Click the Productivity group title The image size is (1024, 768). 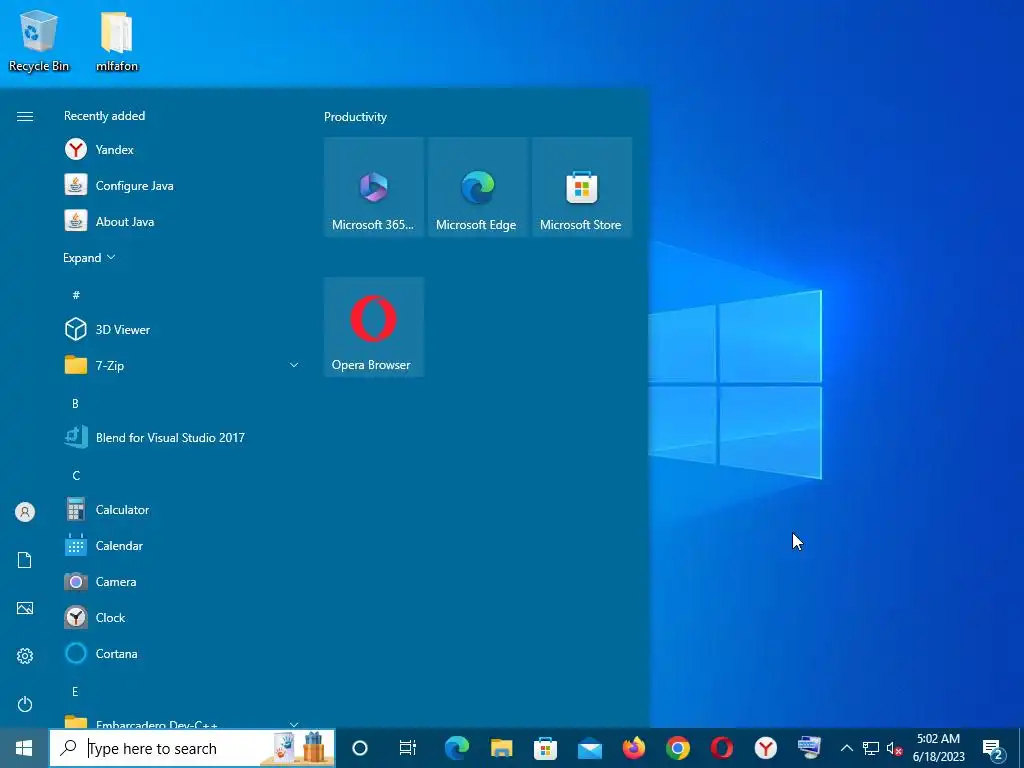click(355, 117)
